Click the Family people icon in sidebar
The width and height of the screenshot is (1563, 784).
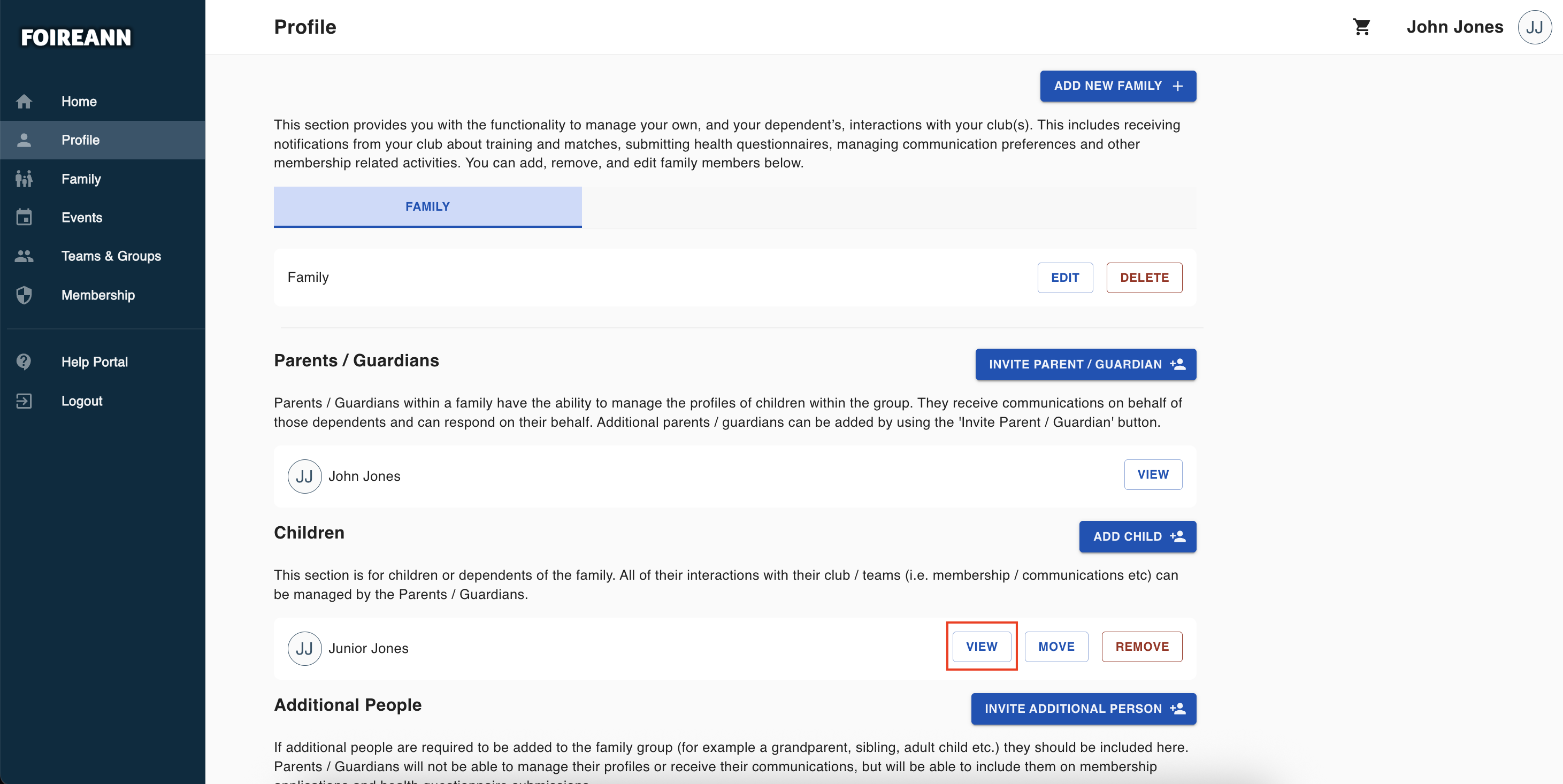coord(24,179)
